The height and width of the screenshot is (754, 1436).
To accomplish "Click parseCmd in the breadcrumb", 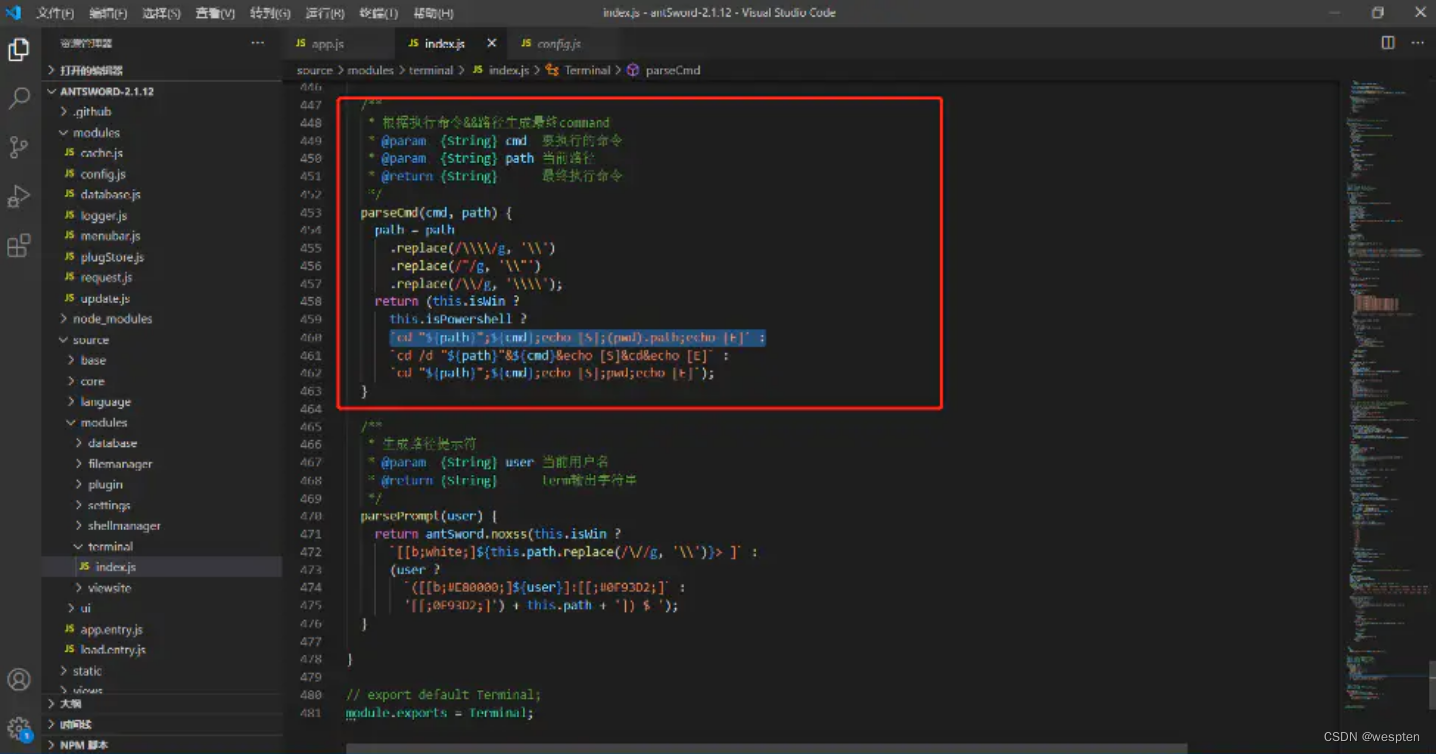I will pyautogui.click(x=672, y=70).
